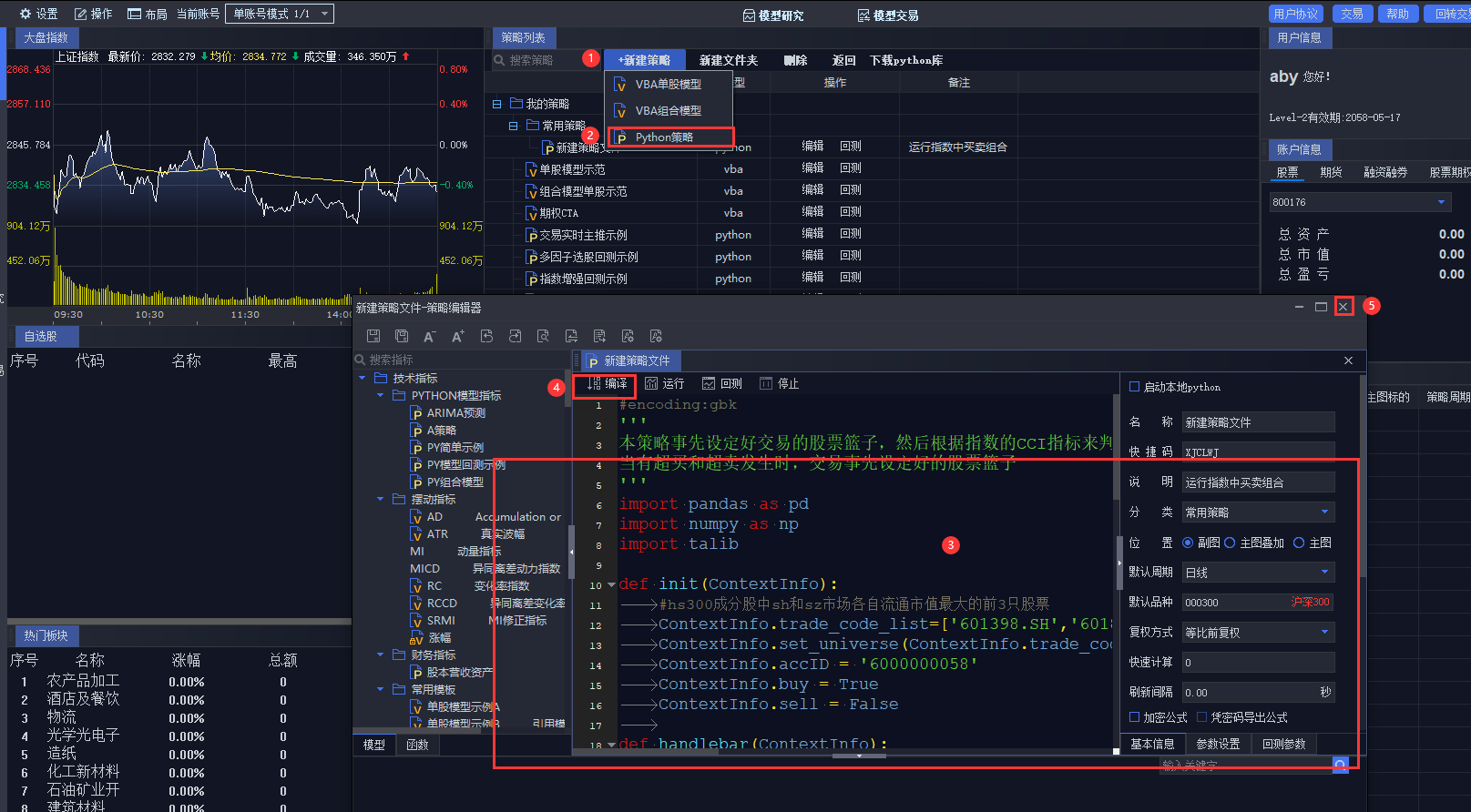Click the save-all icon in editor toolbar

tap(402, 336)
